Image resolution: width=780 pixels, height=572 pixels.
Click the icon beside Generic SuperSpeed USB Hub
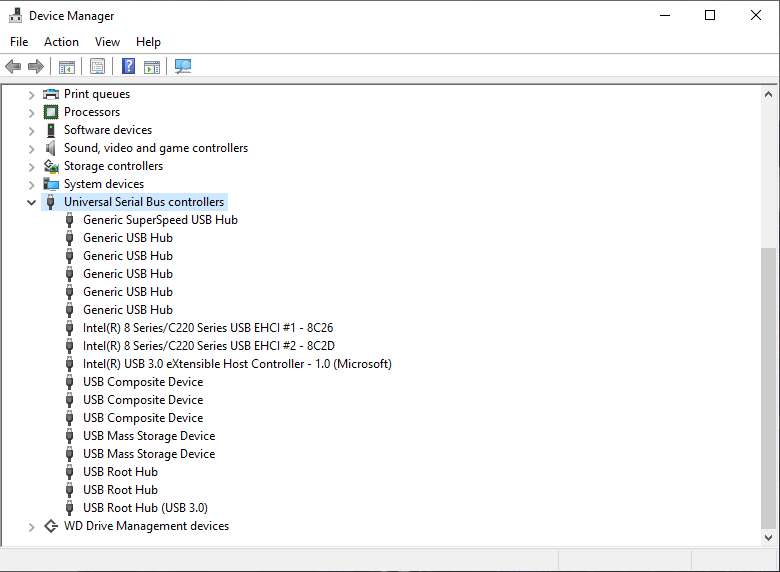[x=70, y=220]
